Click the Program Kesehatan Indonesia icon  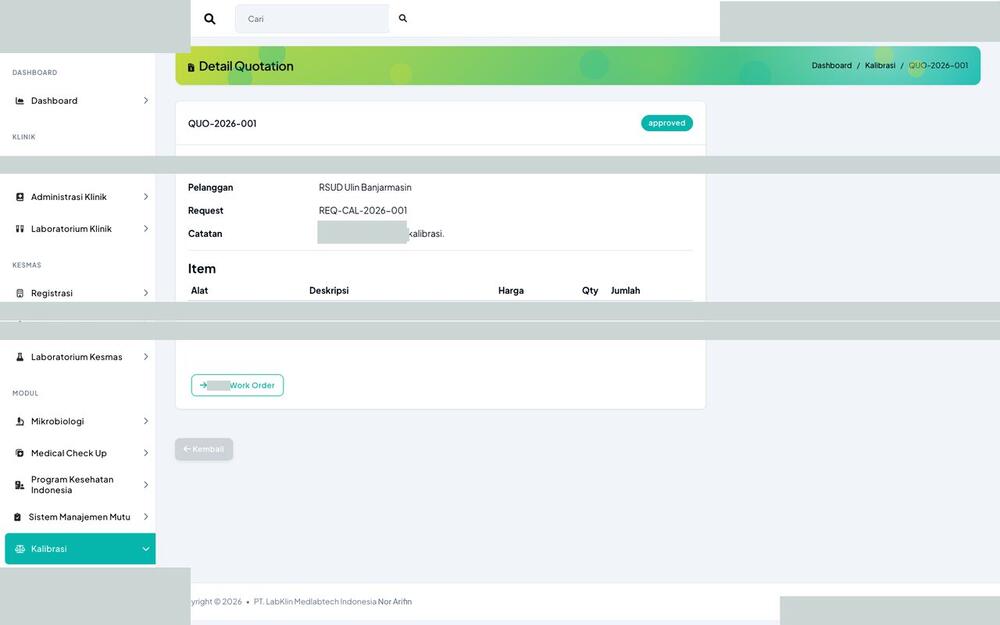tap(20, 485)
